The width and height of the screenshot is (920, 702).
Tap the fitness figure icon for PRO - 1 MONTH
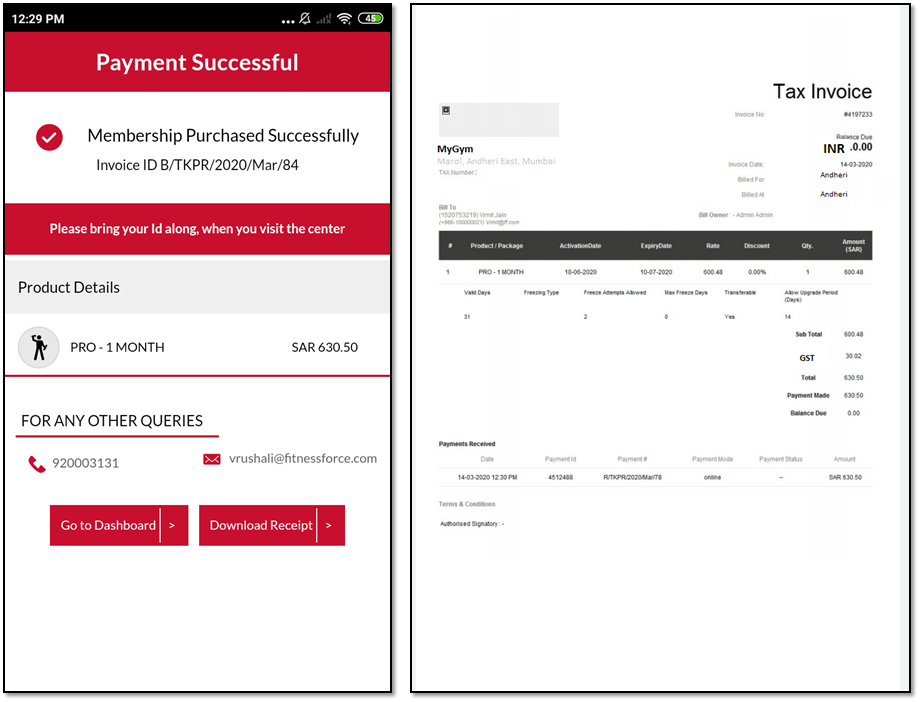tap(39, 347)
